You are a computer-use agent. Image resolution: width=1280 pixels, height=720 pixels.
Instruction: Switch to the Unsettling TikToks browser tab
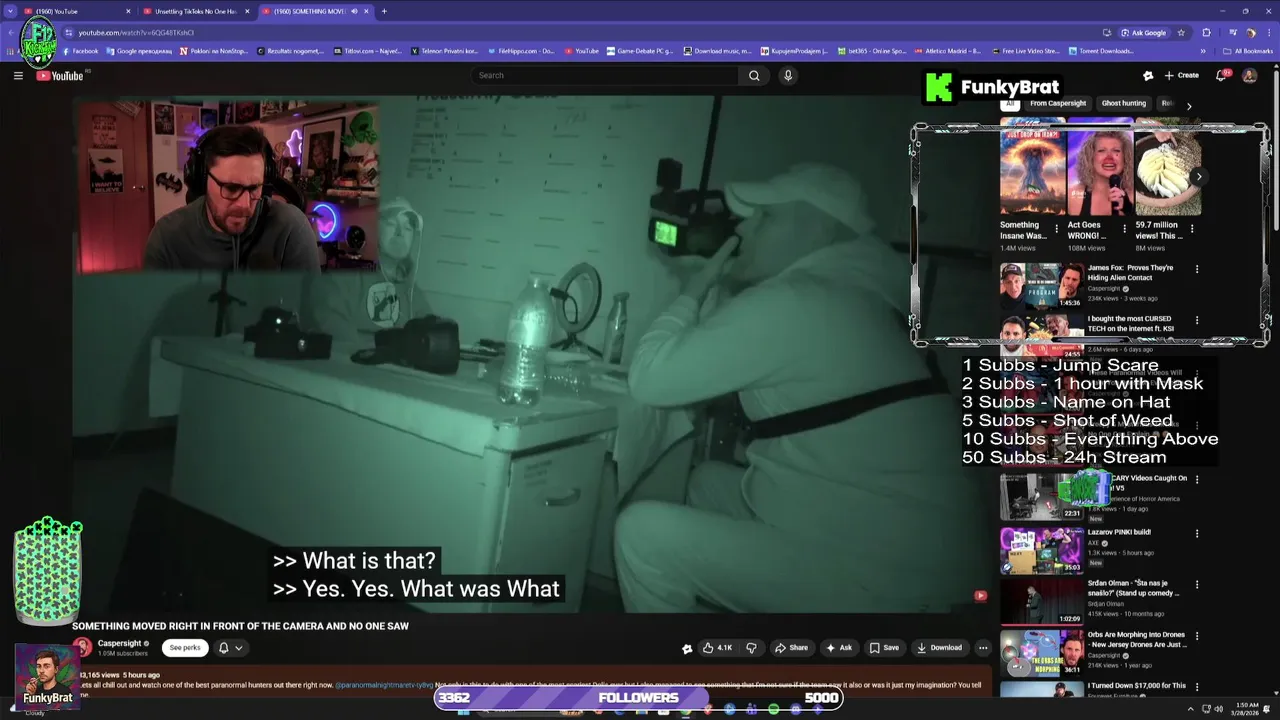(197, 11)
